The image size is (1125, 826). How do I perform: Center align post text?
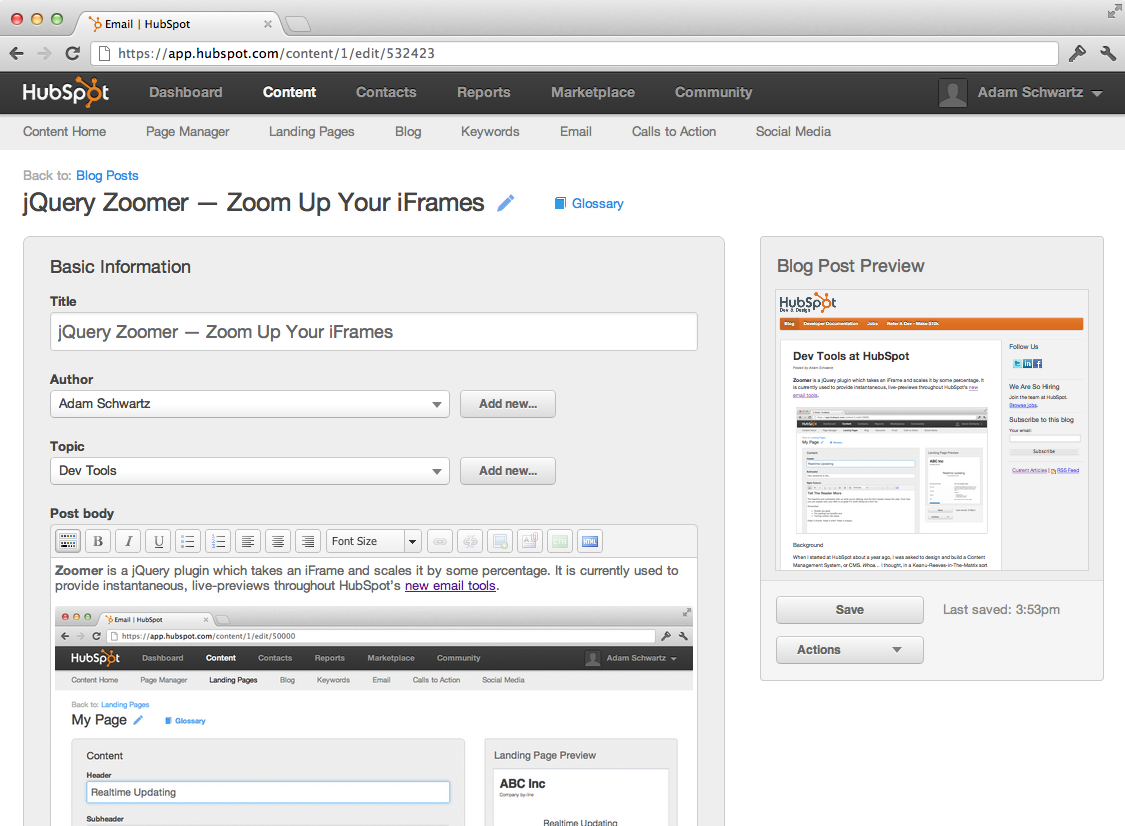(x=278, y=541)
